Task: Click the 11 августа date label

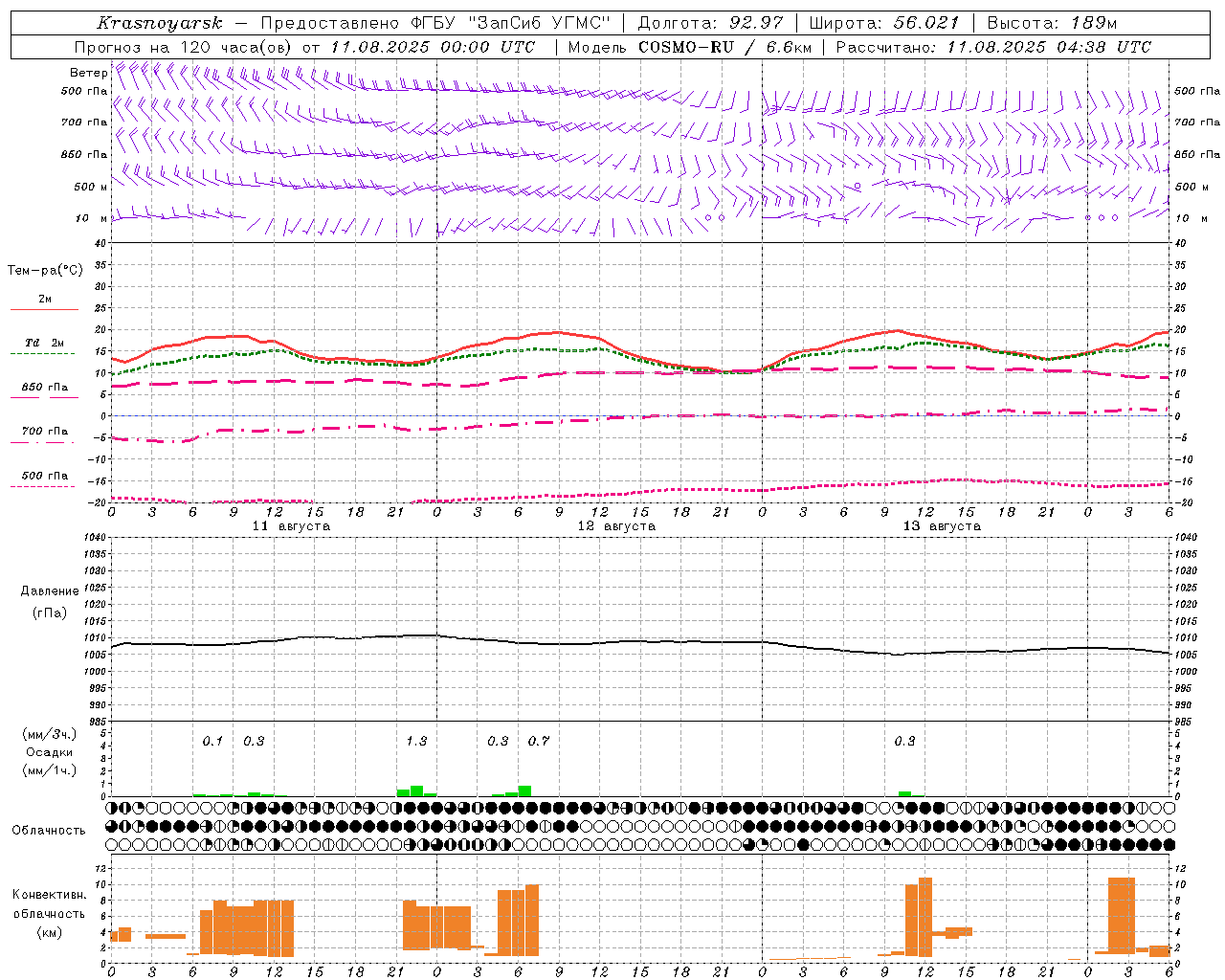Action: point(291,526)
